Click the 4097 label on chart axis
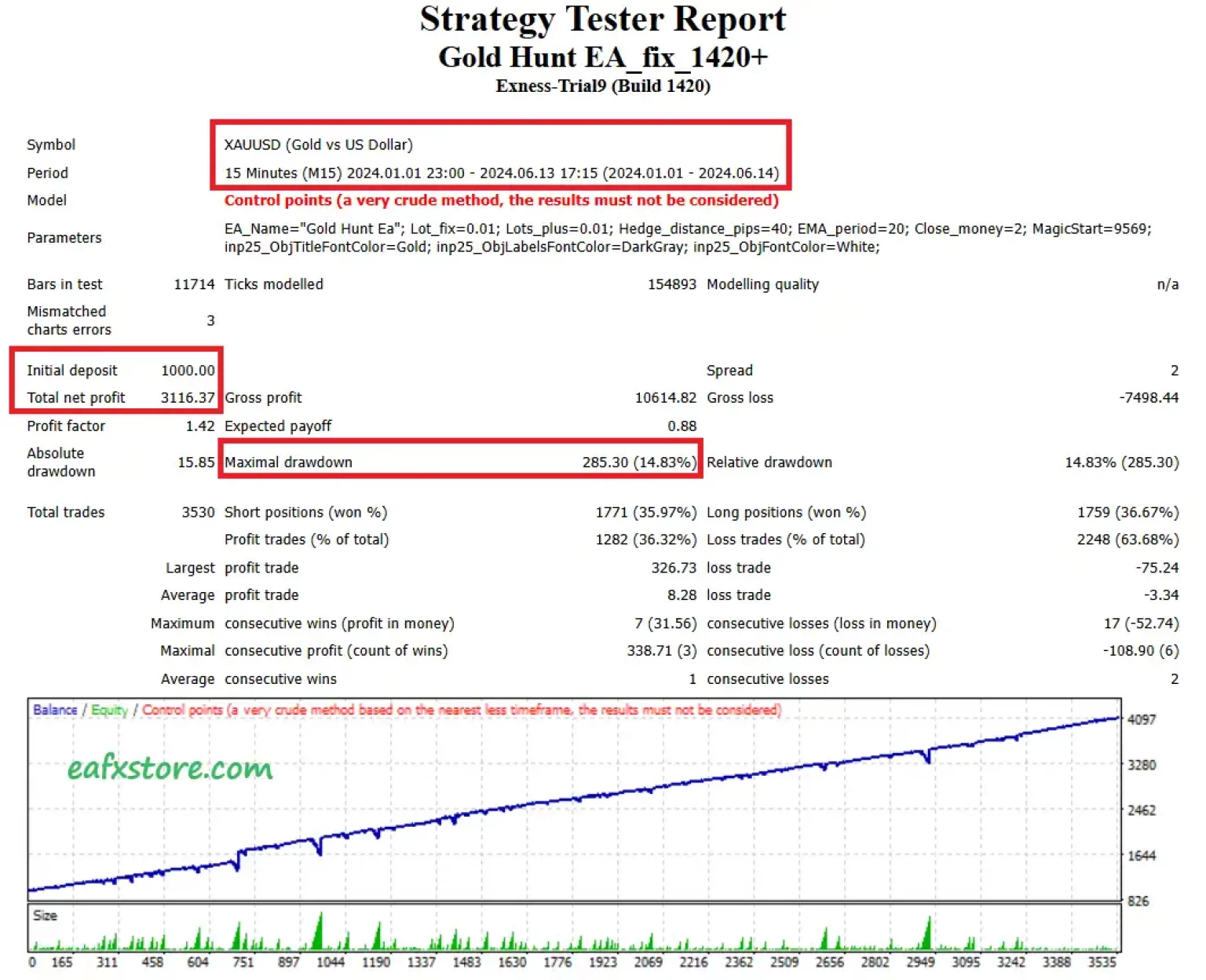The image size is (1206, 980). tap(1141, 719)
